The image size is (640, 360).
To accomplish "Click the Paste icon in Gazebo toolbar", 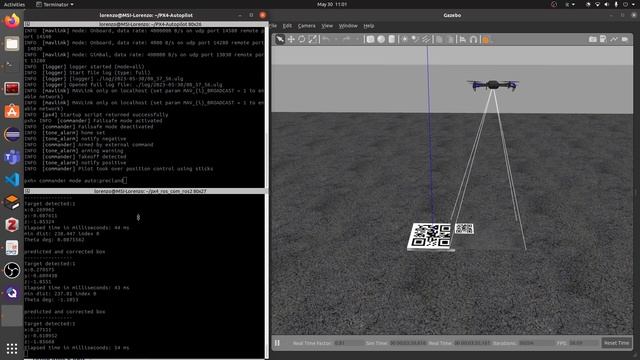I will (x=450, y=39).
